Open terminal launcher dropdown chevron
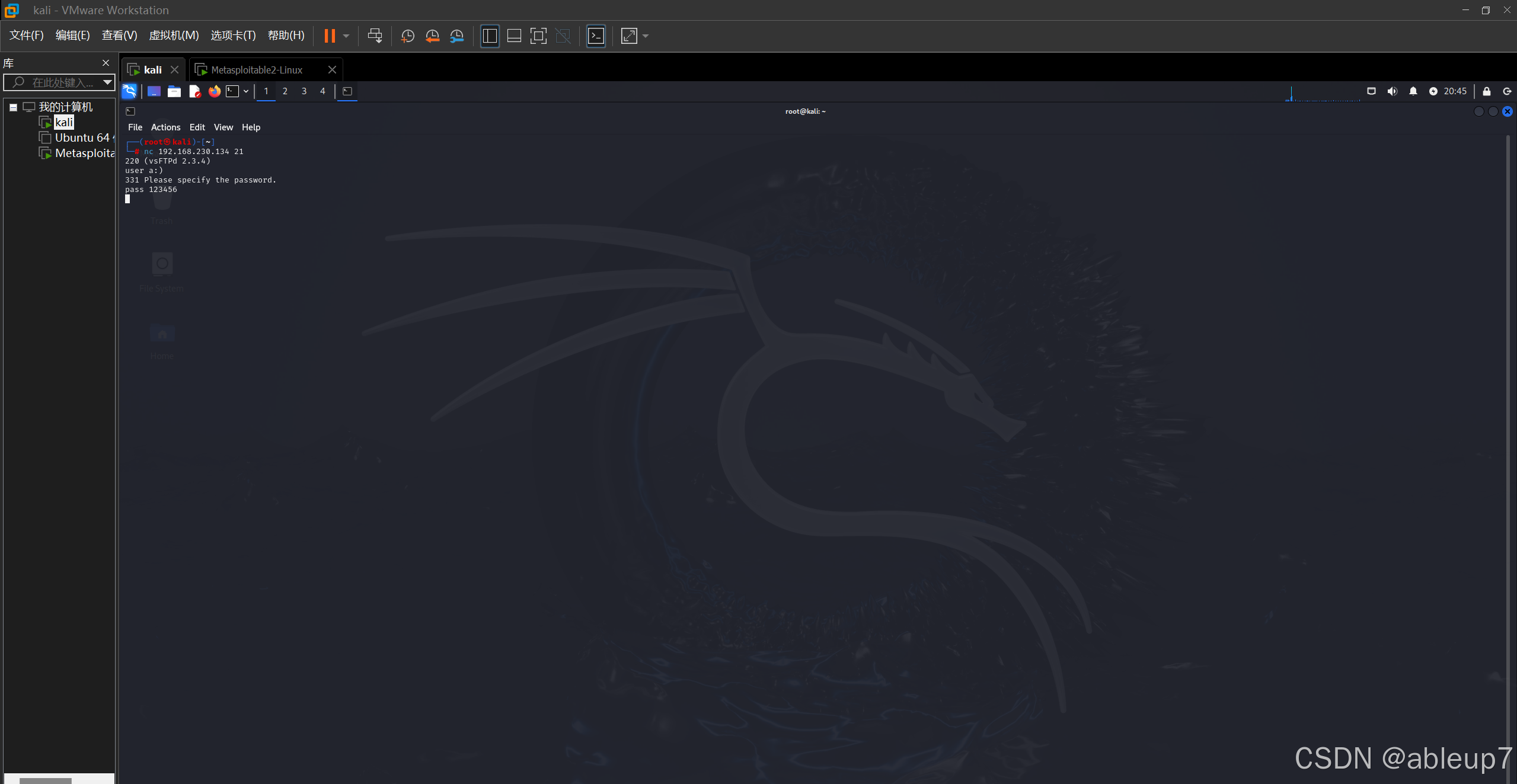The width and height of the screenshot is (1517, 784). (x=246, y=91)
